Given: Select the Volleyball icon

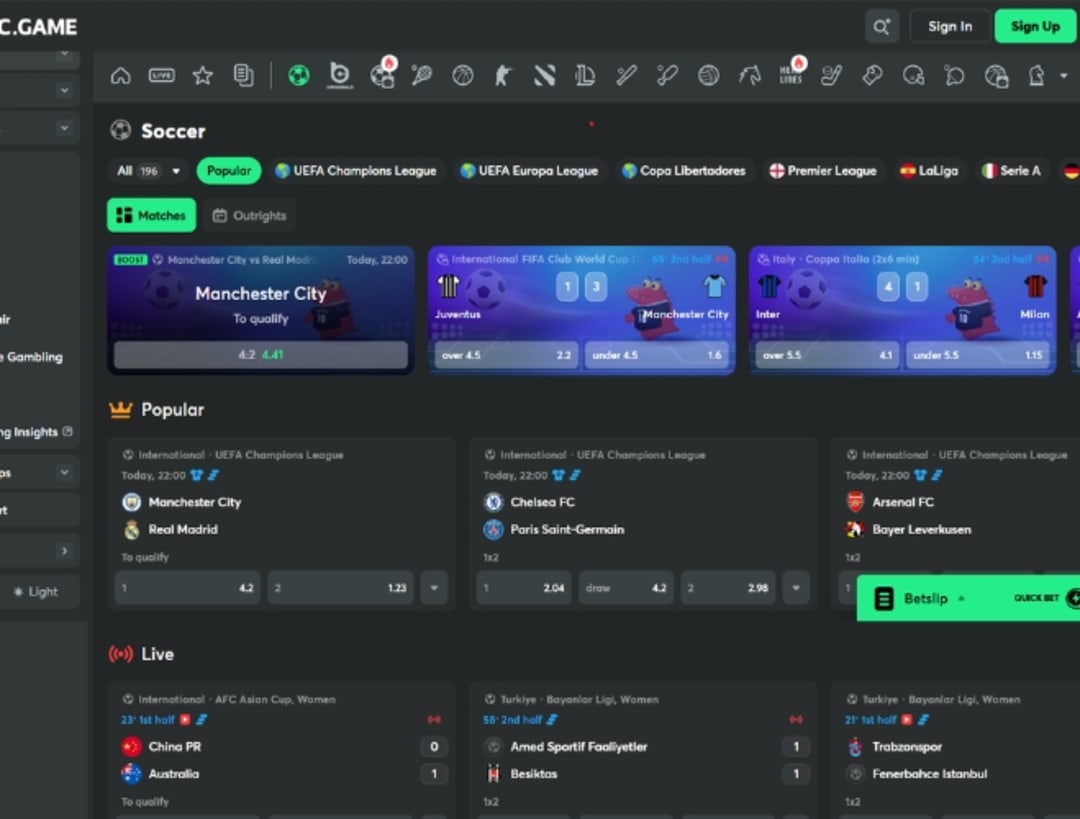Looking at the screenshot, I should (708, 75).
